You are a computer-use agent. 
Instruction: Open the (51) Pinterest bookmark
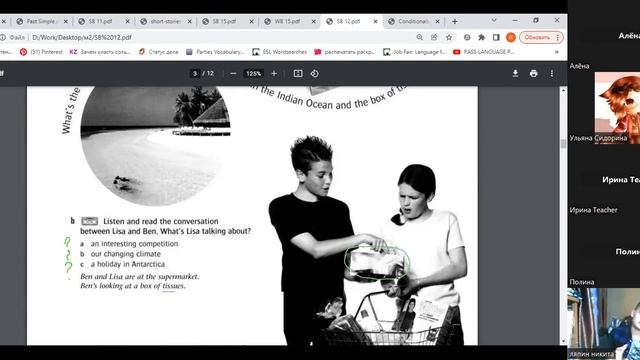point(41,52)
